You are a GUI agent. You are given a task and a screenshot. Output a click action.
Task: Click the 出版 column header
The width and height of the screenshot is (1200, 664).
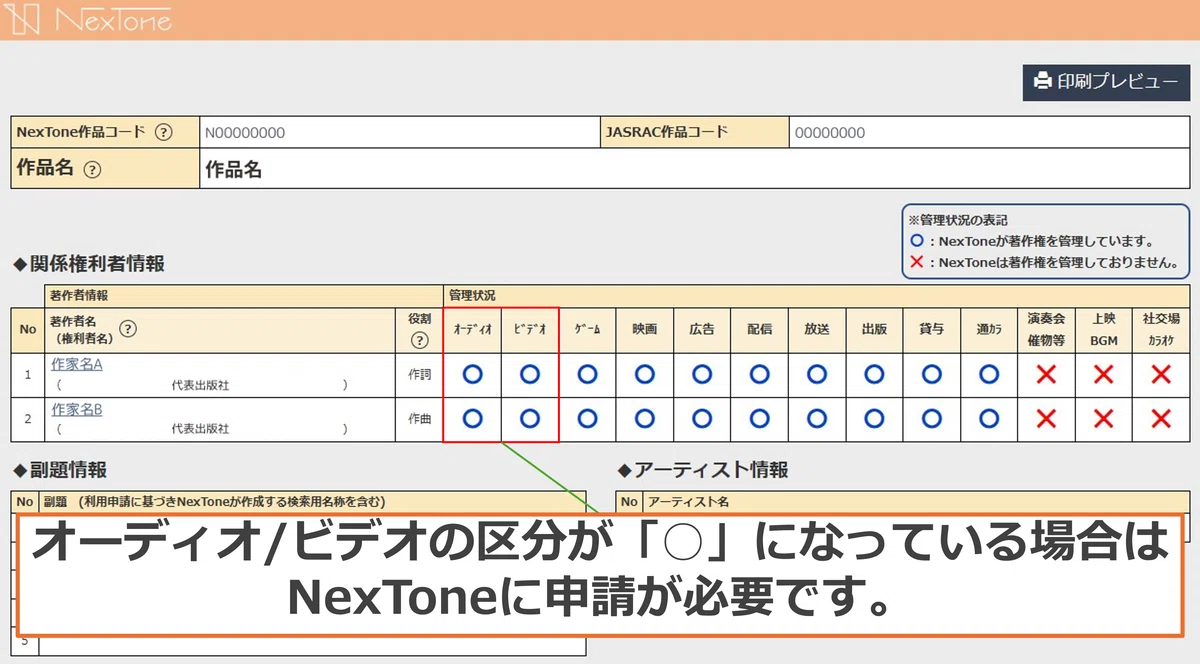pos(875,329)
